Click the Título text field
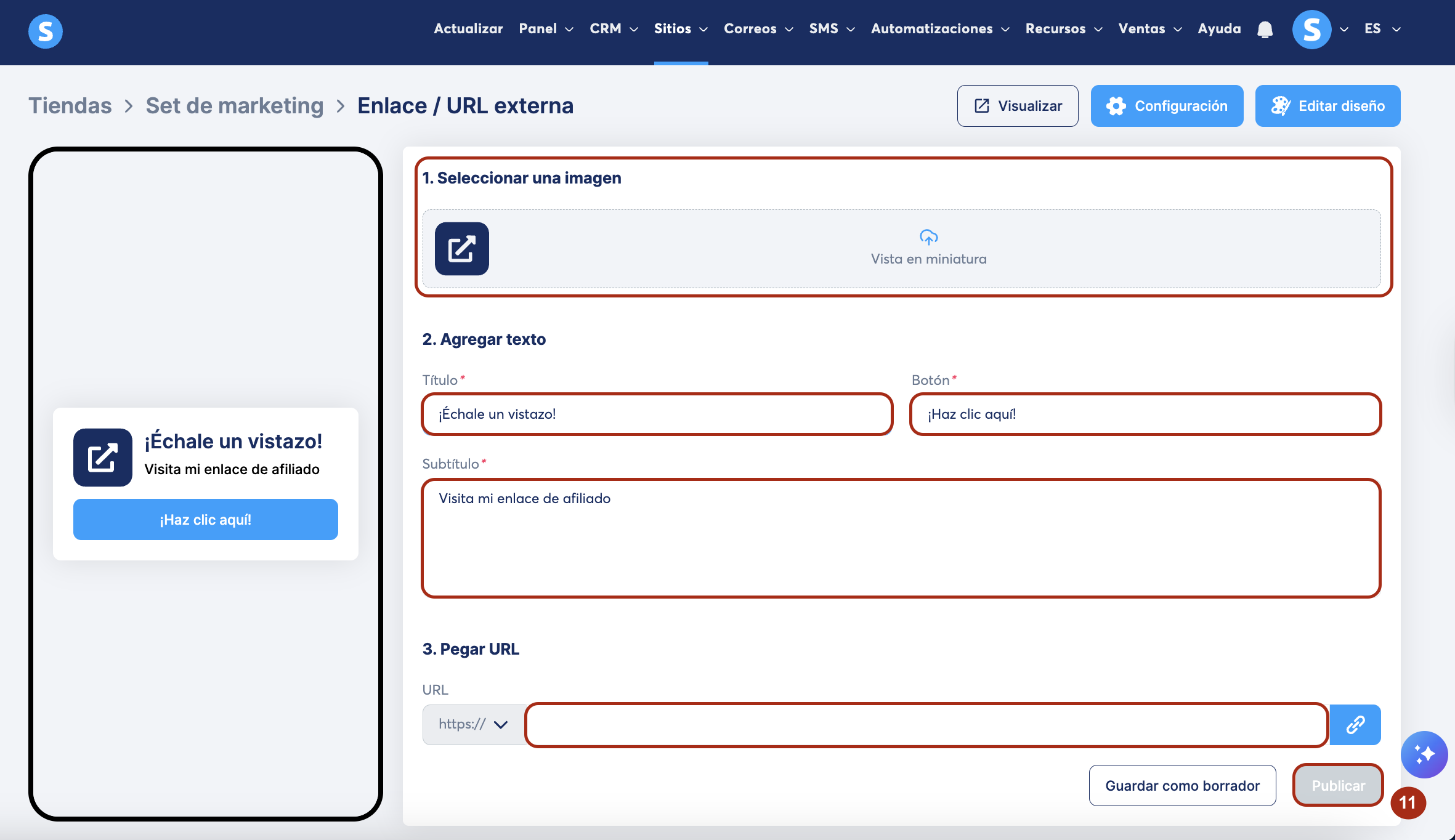This screenshot has width=1455, height=840. pos(657,414)
